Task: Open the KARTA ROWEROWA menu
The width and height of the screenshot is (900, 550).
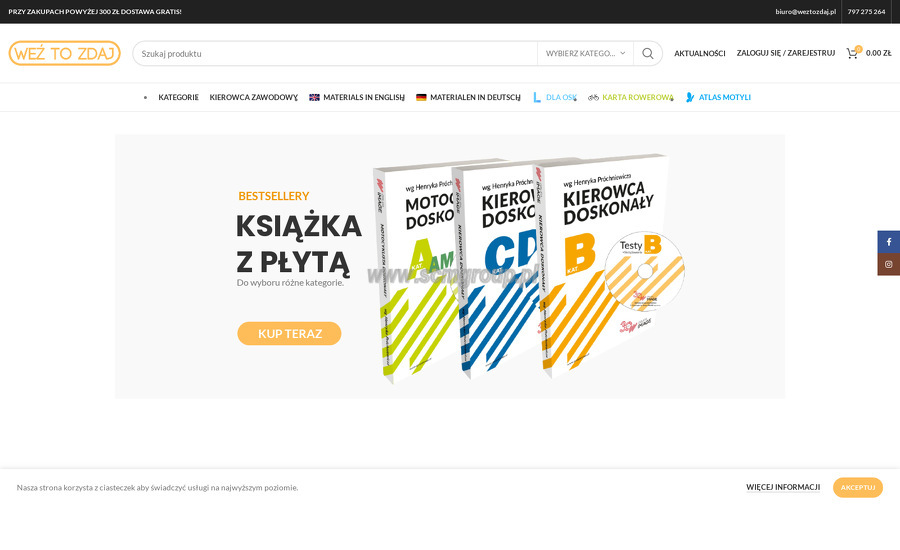Action: pos(638,98)
